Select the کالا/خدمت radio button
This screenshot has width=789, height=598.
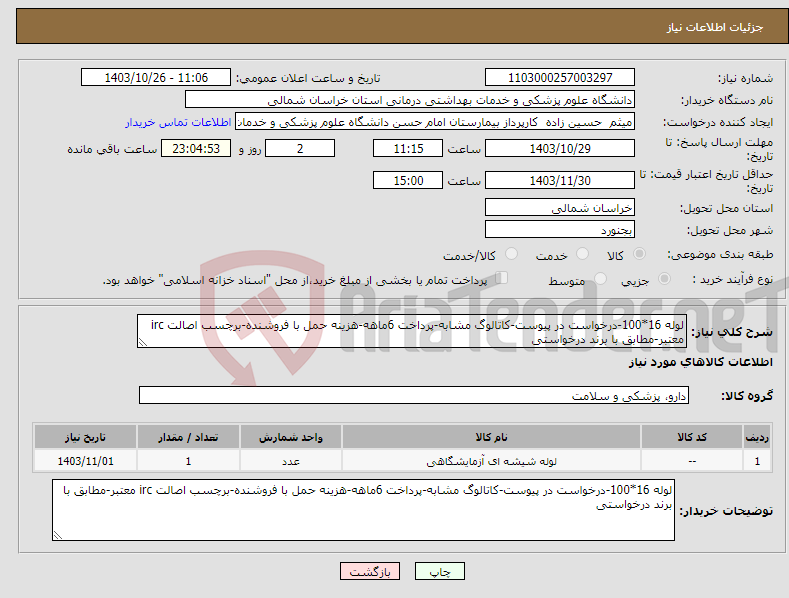[x=511, y=254]
